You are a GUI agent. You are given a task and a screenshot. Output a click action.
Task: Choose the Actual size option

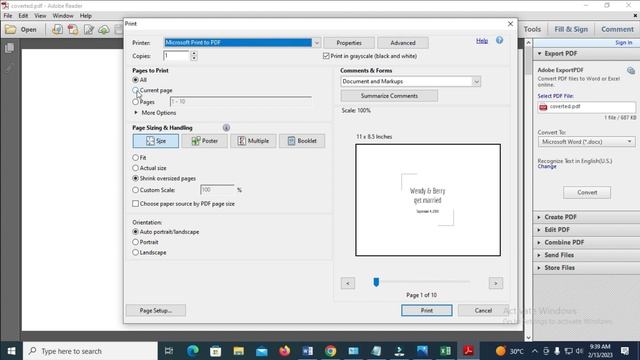point(136,168)
